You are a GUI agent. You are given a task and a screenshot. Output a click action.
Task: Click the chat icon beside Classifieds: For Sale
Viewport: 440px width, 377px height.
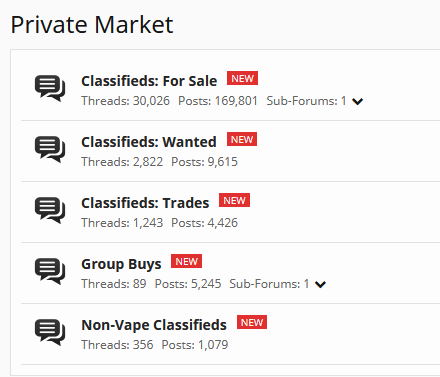50,88
